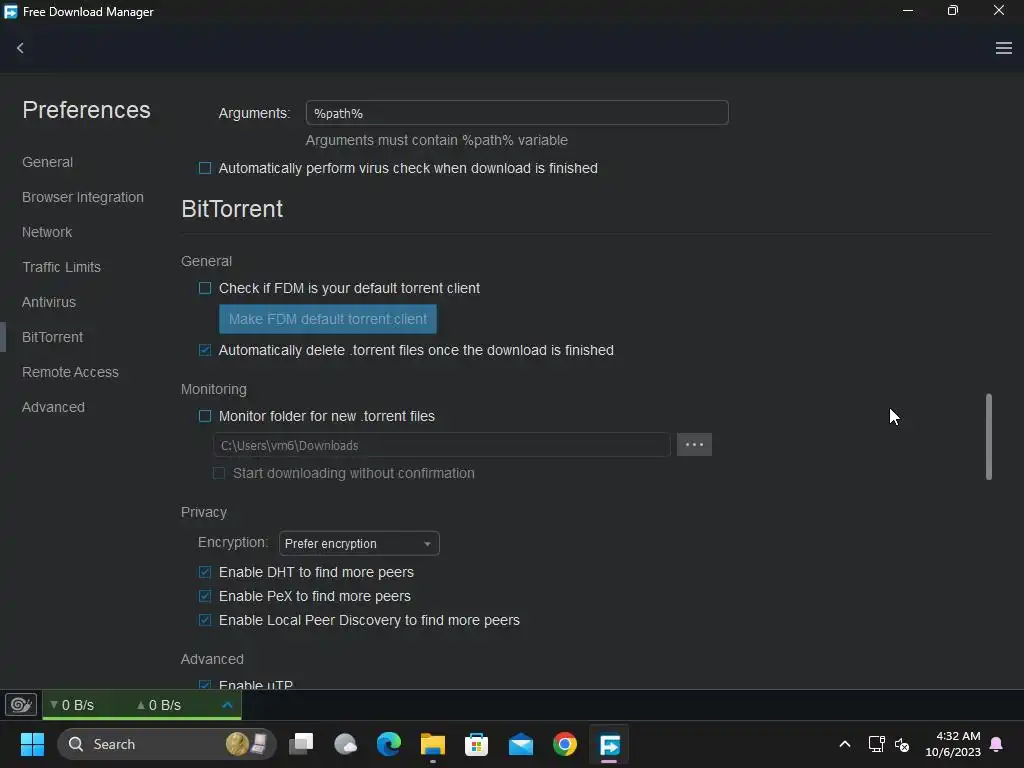The width and height of the screenshot is (1024, 768).
Task: Click the preferences vertical scrollbar thumb
Action: click(x=989, y=437)
